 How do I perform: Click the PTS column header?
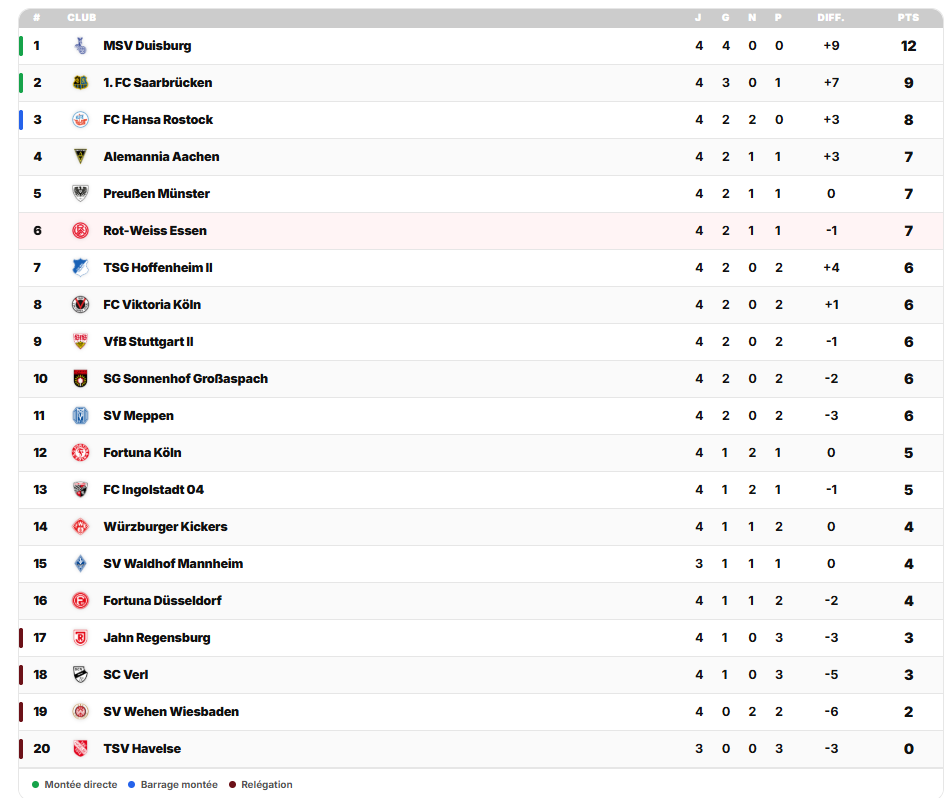click(908, 18)
